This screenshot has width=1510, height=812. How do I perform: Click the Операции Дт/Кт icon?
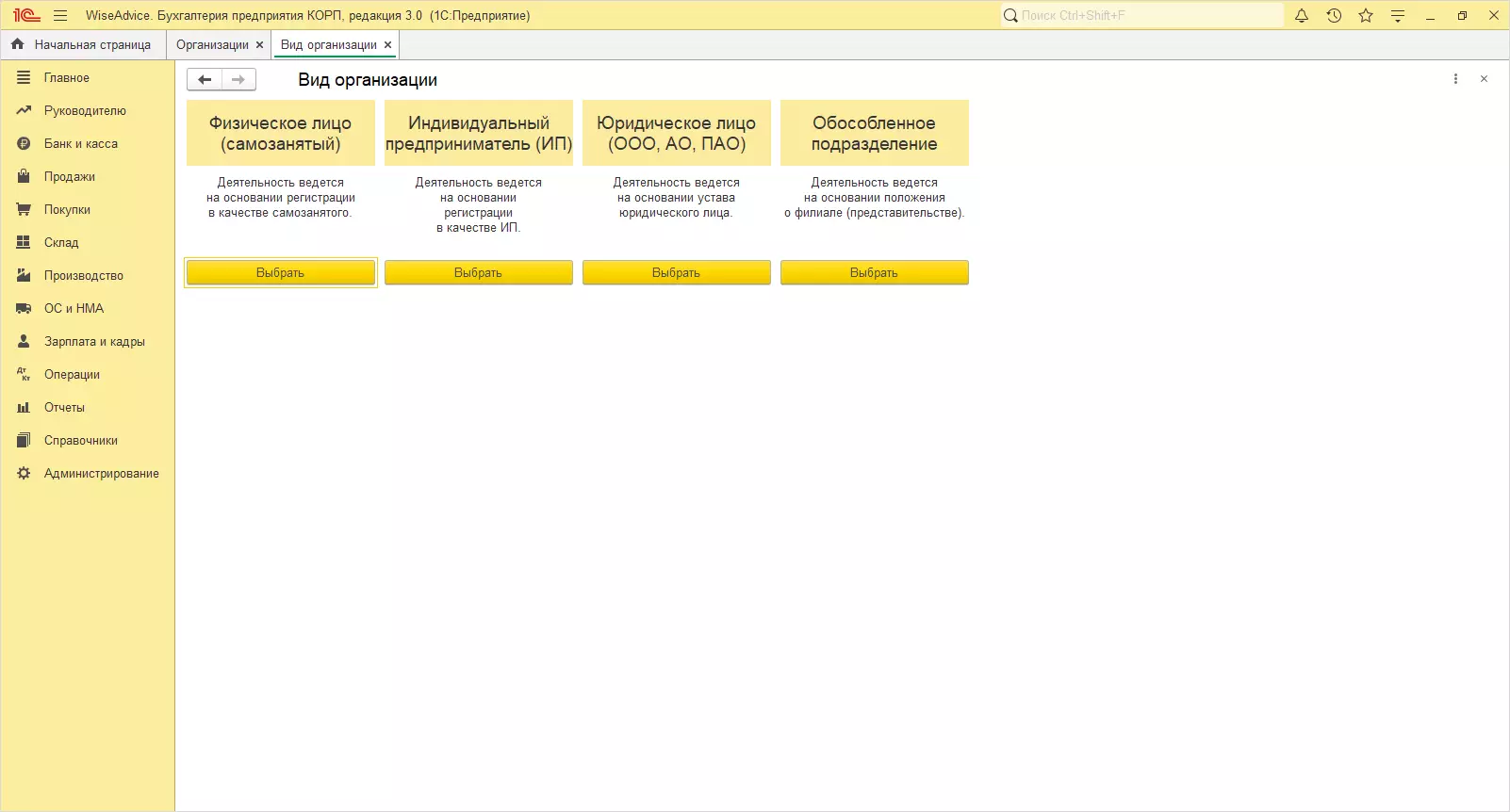pos(24,374)
